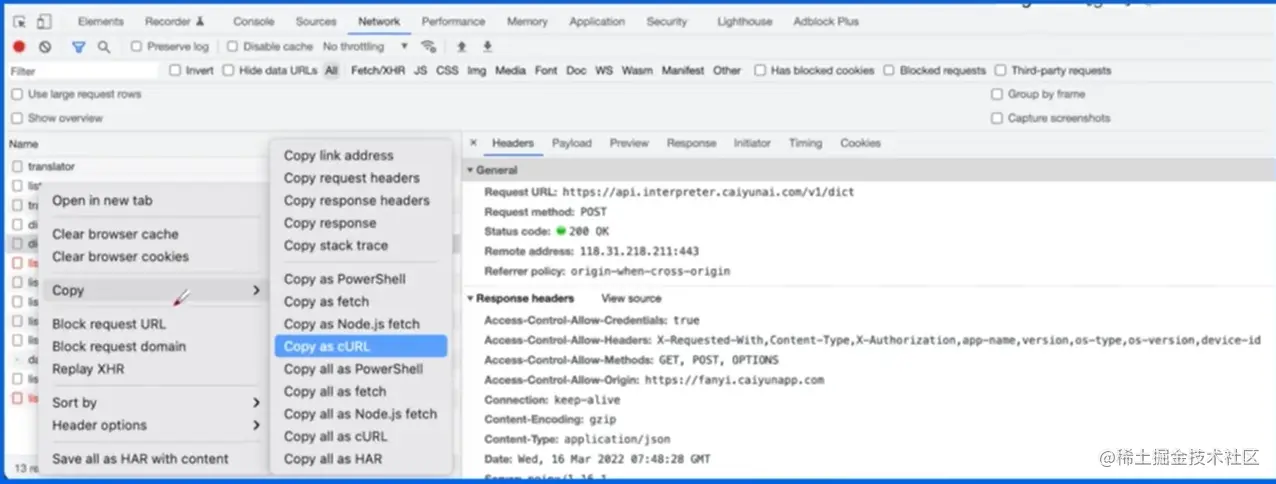The image size is (1276, 484).
Task: Expand the Sort by submenu
Action: (155, 402)
